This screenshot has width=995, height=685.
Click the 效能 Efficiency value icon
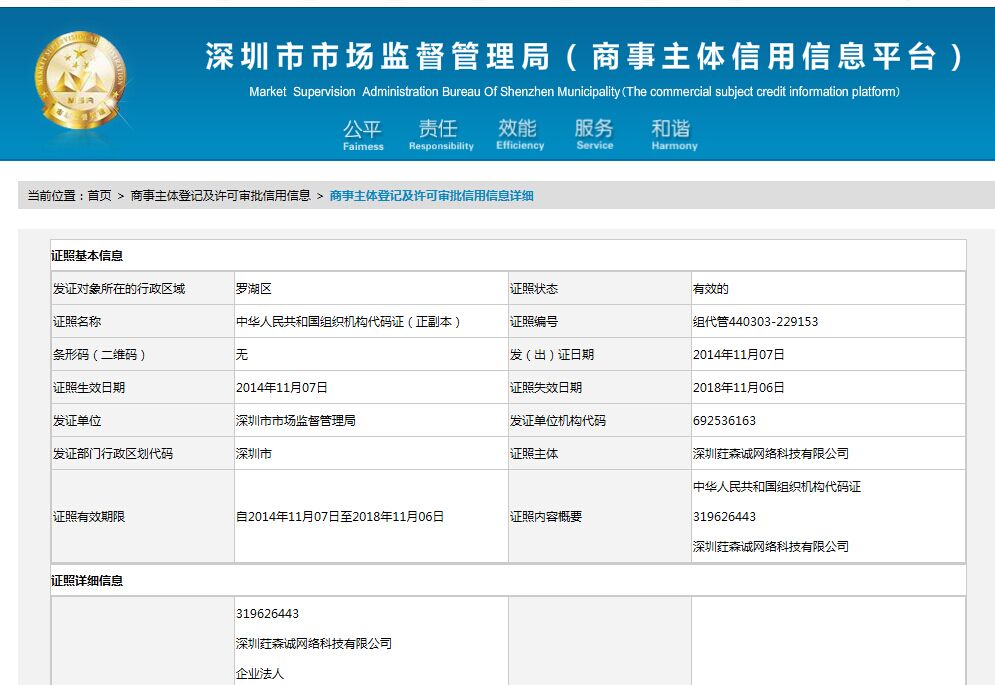point(518,133)
